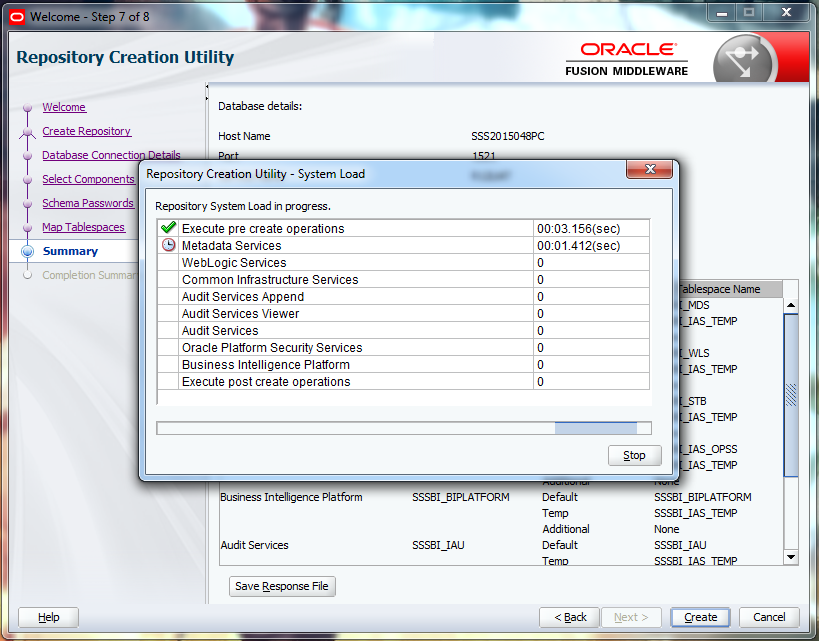This screenshot has height=641, width=819.
Task: Minimize the Repository Creation Utility window
Action: [722, 13]
